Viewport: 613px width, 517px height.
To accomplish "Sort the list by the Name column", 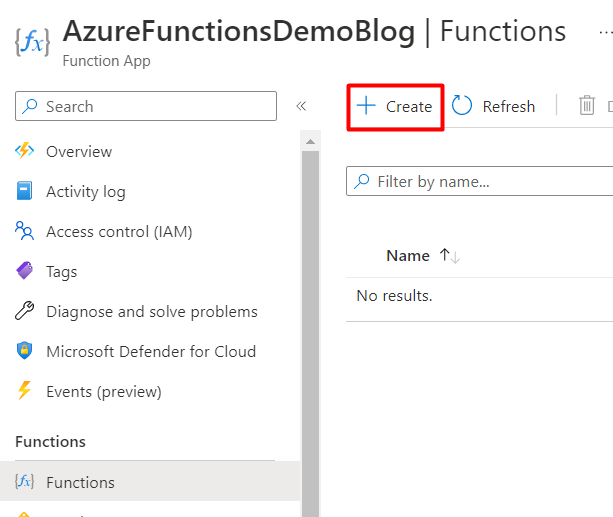I will point(408,256).
